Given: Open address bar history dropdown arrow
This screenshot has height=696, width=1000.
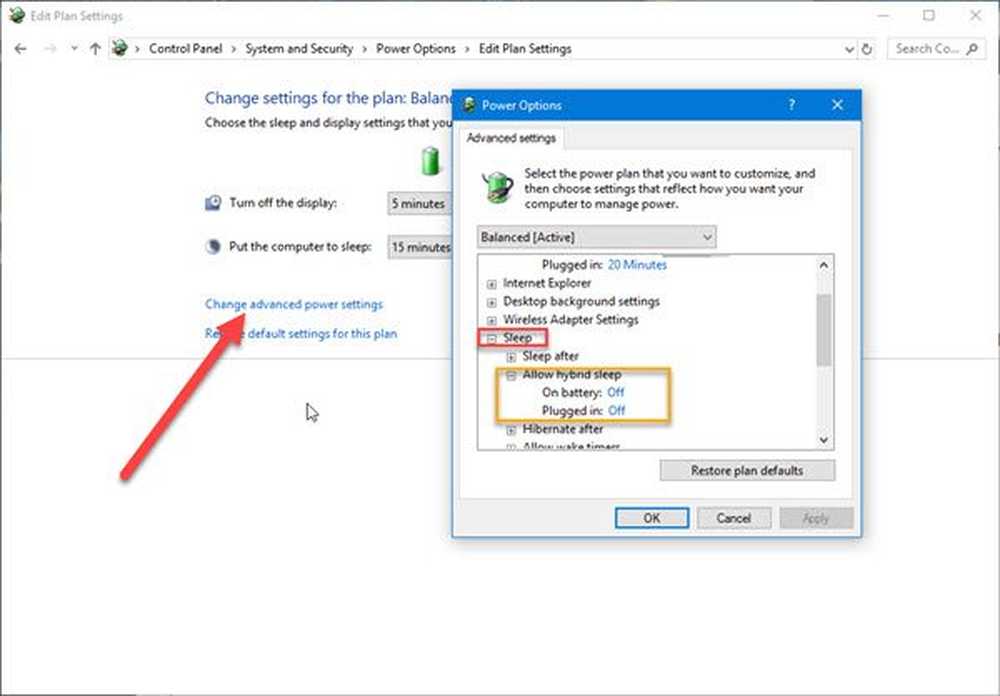Looking at the screenshot, I should (849, 49).
